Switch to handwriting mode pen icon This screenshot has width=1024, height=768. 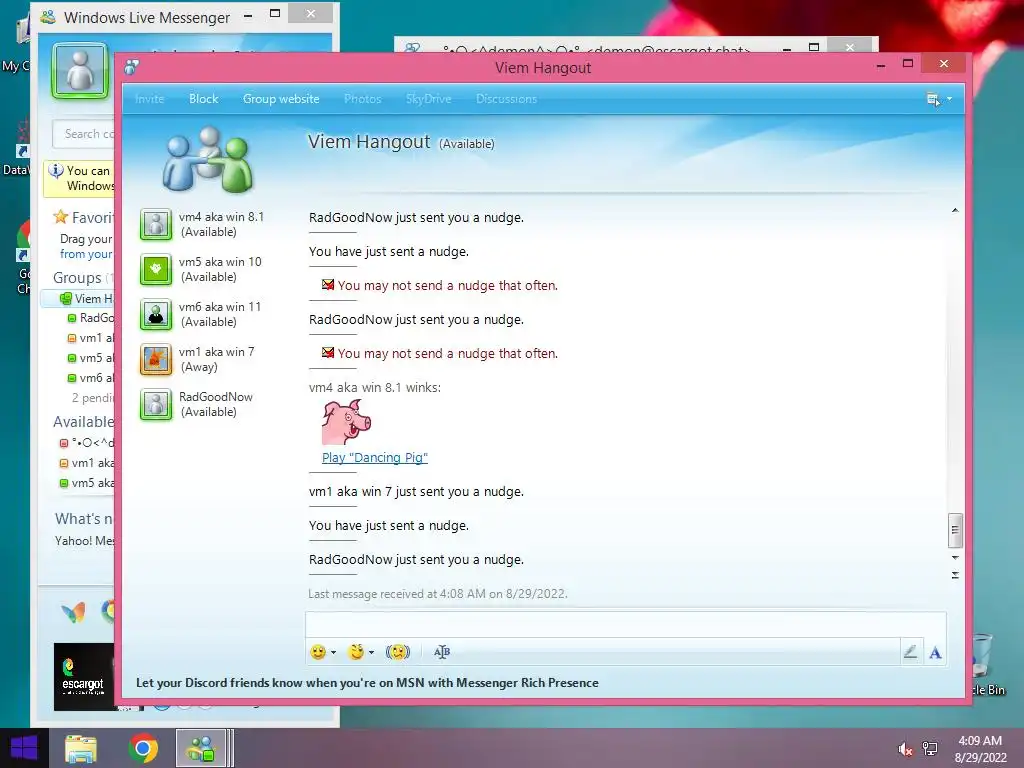coord(910,652)
